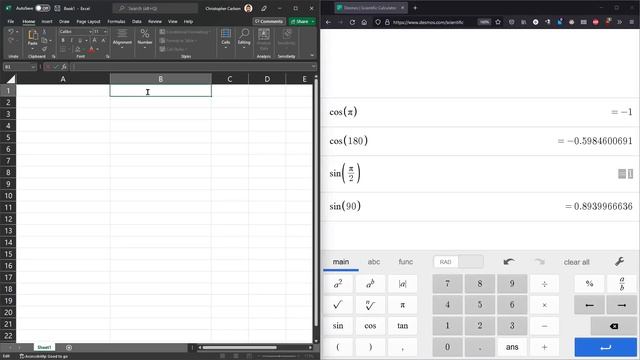Switch to the Draw ribbon tab
The image size is (640, 360).
[x=64, y=22]
